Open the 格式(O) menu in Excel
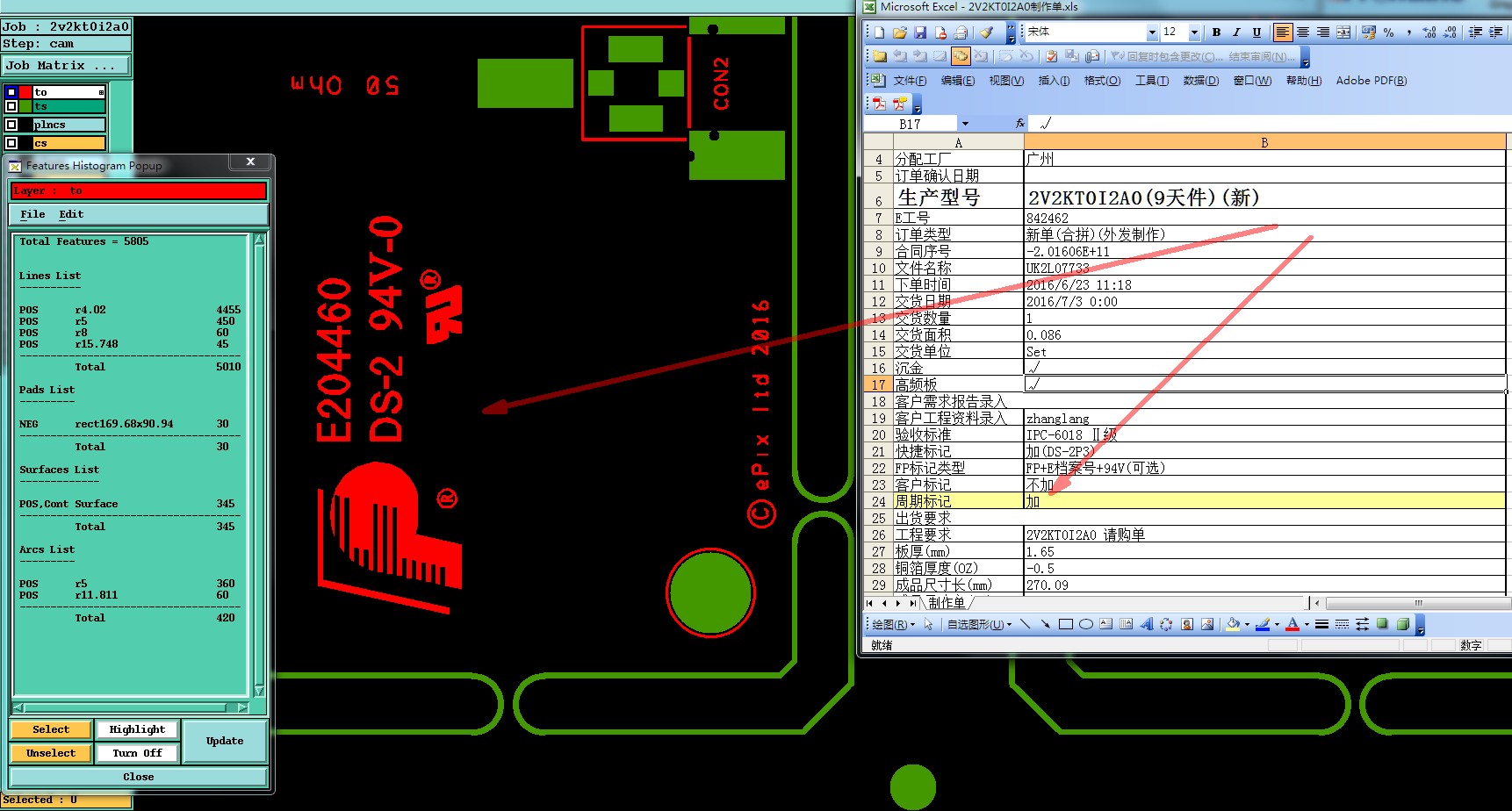The width and height of the screenshot is (1512, 811). pos(1102,81)
